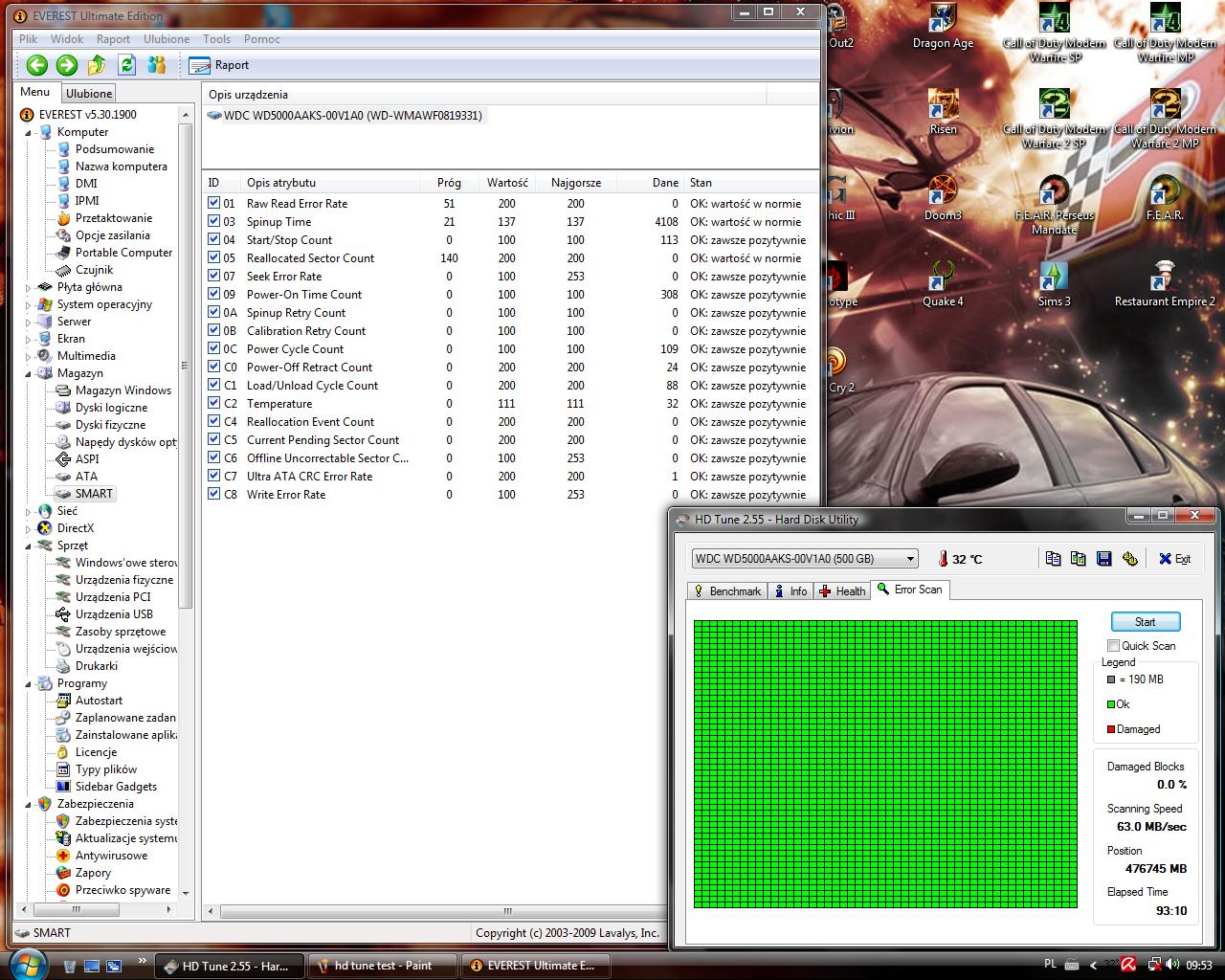Open Restaurant Empire 2 desktop shortcut
Image resolution: width=1225 pixels, height=980 pixels.
click(x=1165, y=284)
